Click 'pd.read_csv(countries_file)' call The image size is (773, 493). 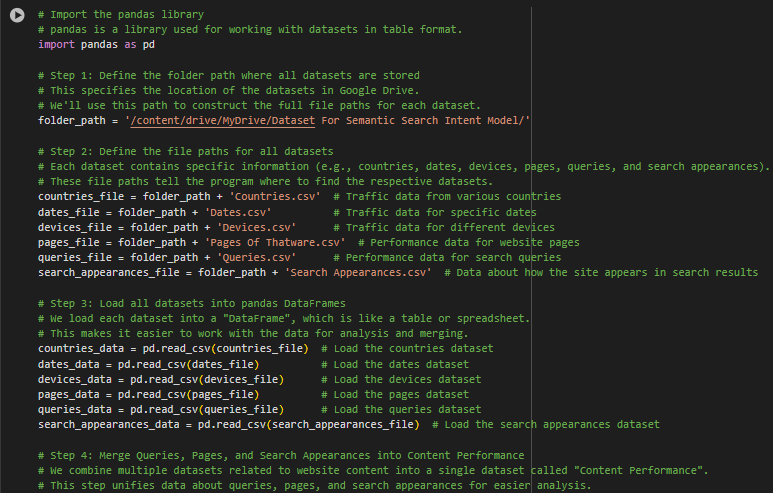(225, 349)
